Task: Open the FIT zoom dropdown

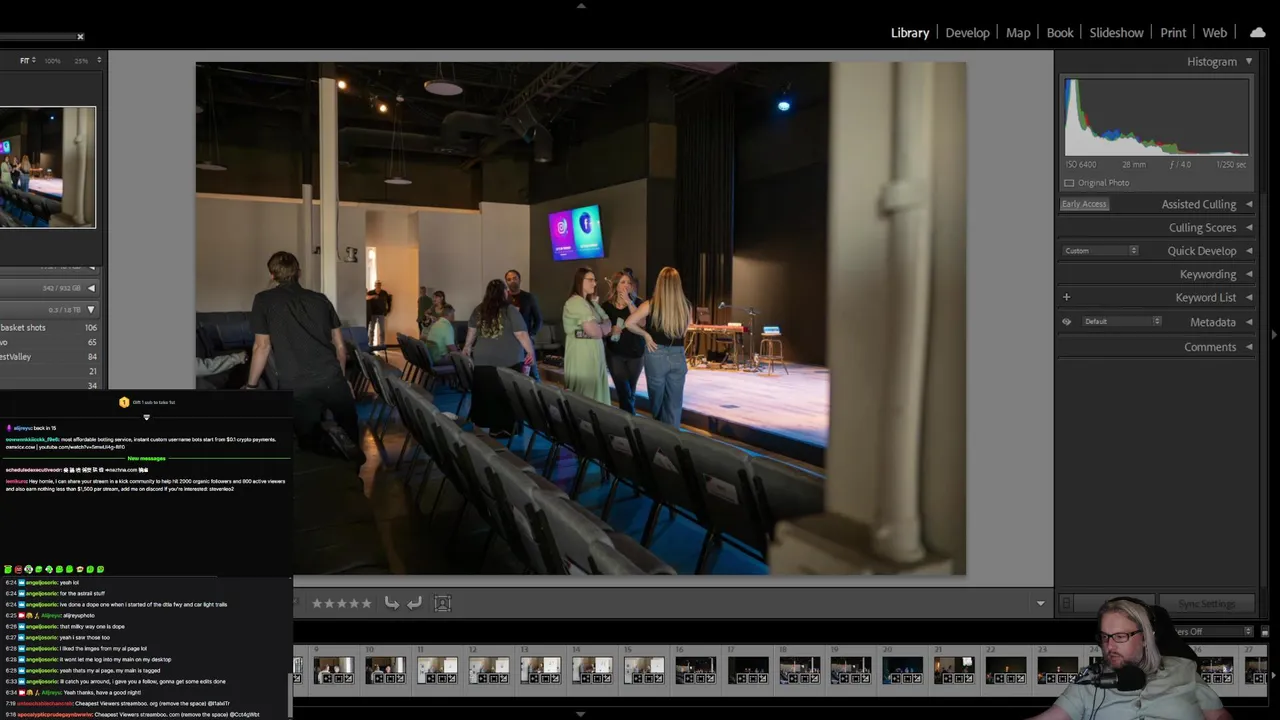Action: click(x=28, y=61)
